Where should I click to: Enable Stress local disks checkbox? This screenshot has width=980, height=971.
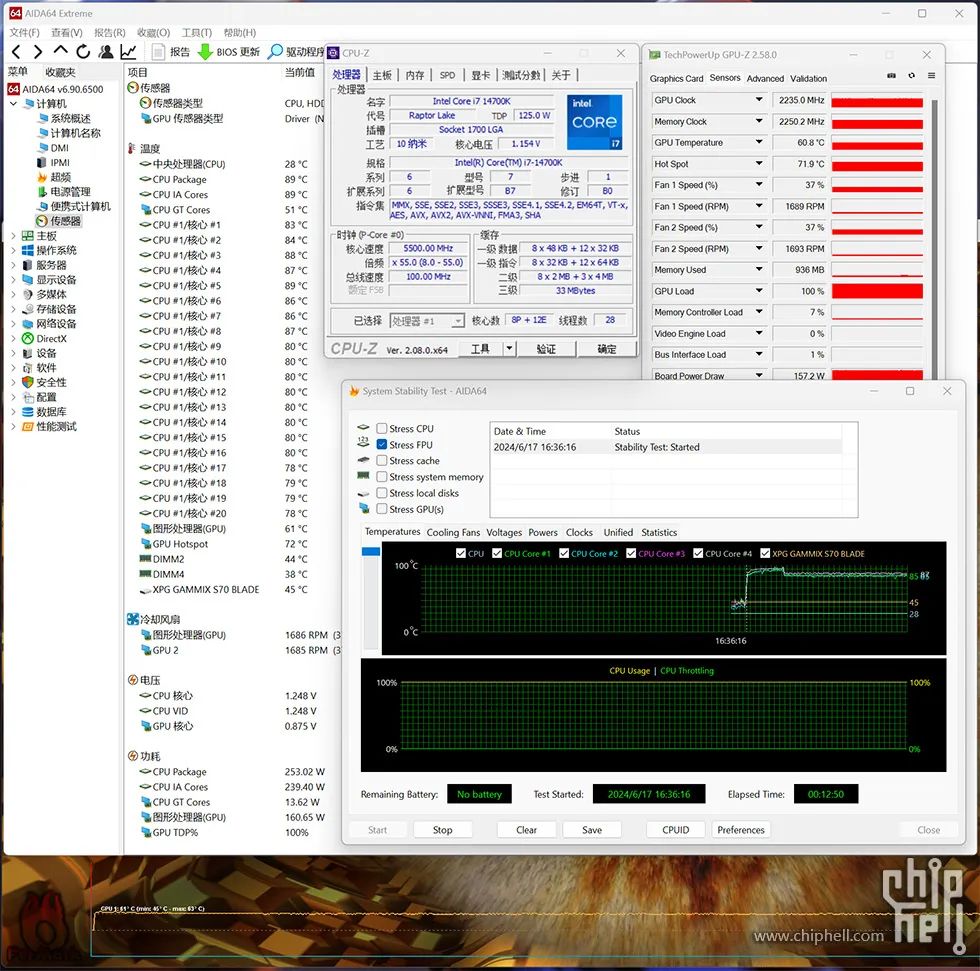point(381,492)
